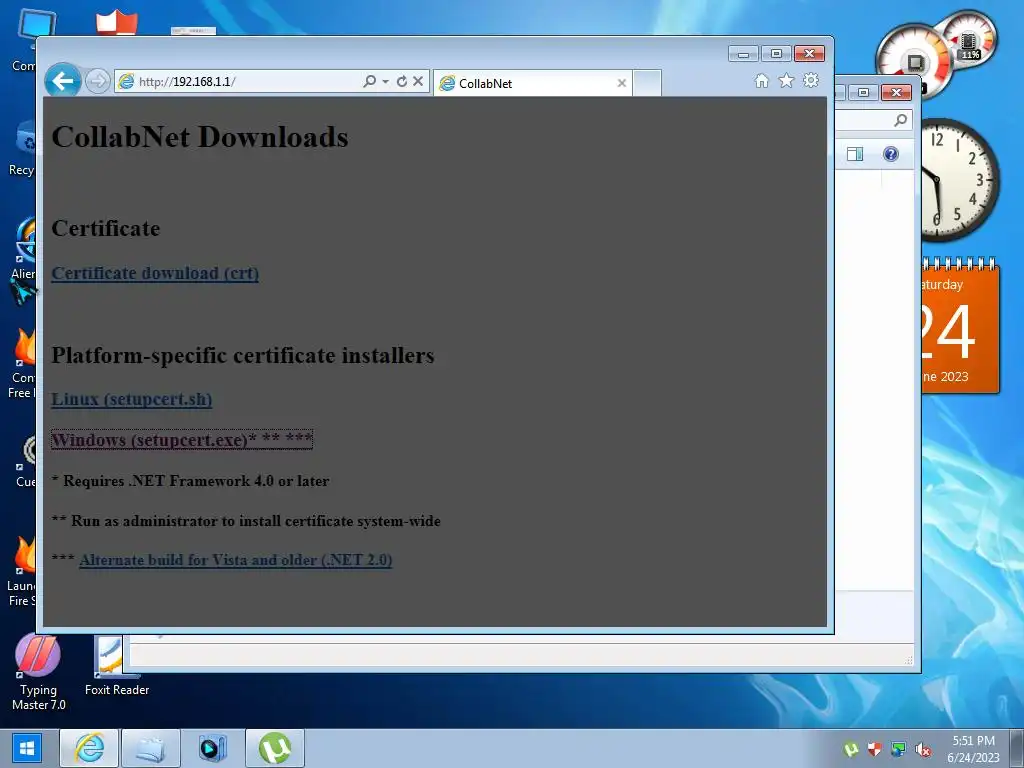
Task: Click the Certificate section heading
Action: tap(106, 228)
